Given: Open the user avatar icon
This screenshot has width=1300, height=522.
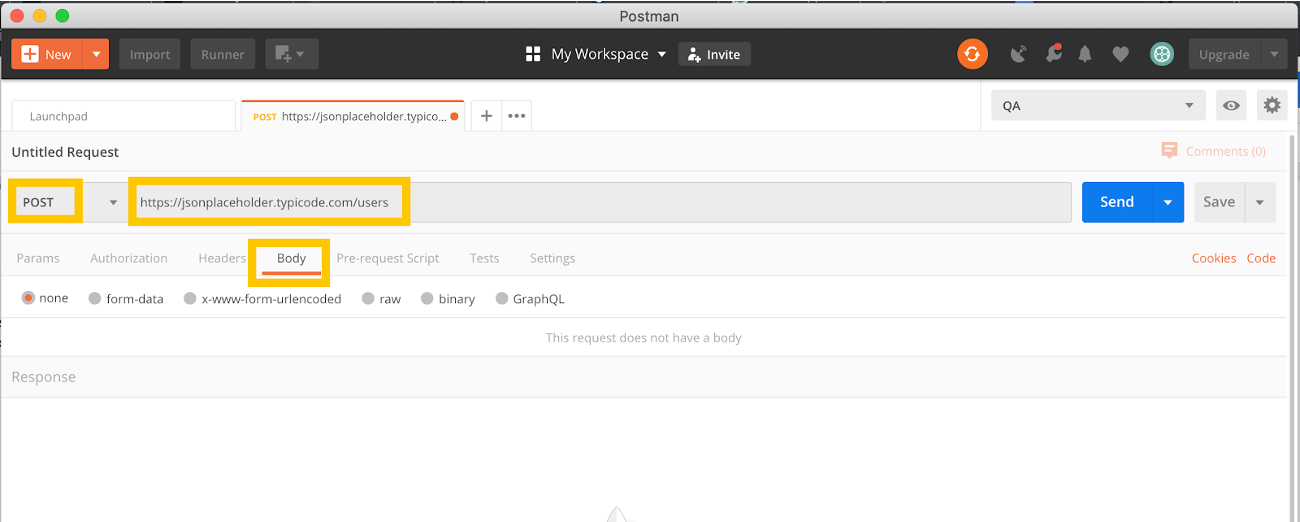Looking at the screenshot, I should tap(1161, 54).
